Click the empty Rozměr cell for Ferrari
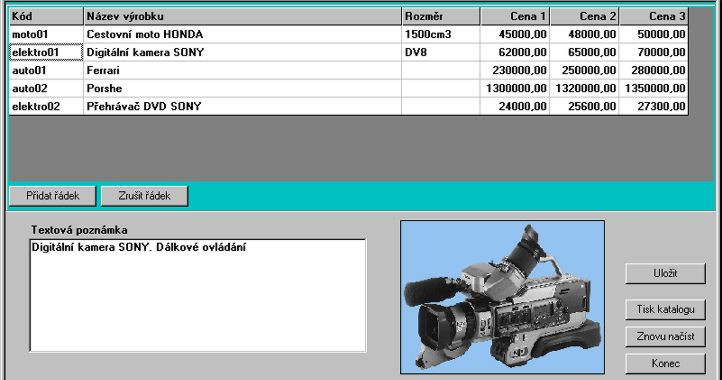The height and width of the screenshot is (380, 722). pos(441,70)
